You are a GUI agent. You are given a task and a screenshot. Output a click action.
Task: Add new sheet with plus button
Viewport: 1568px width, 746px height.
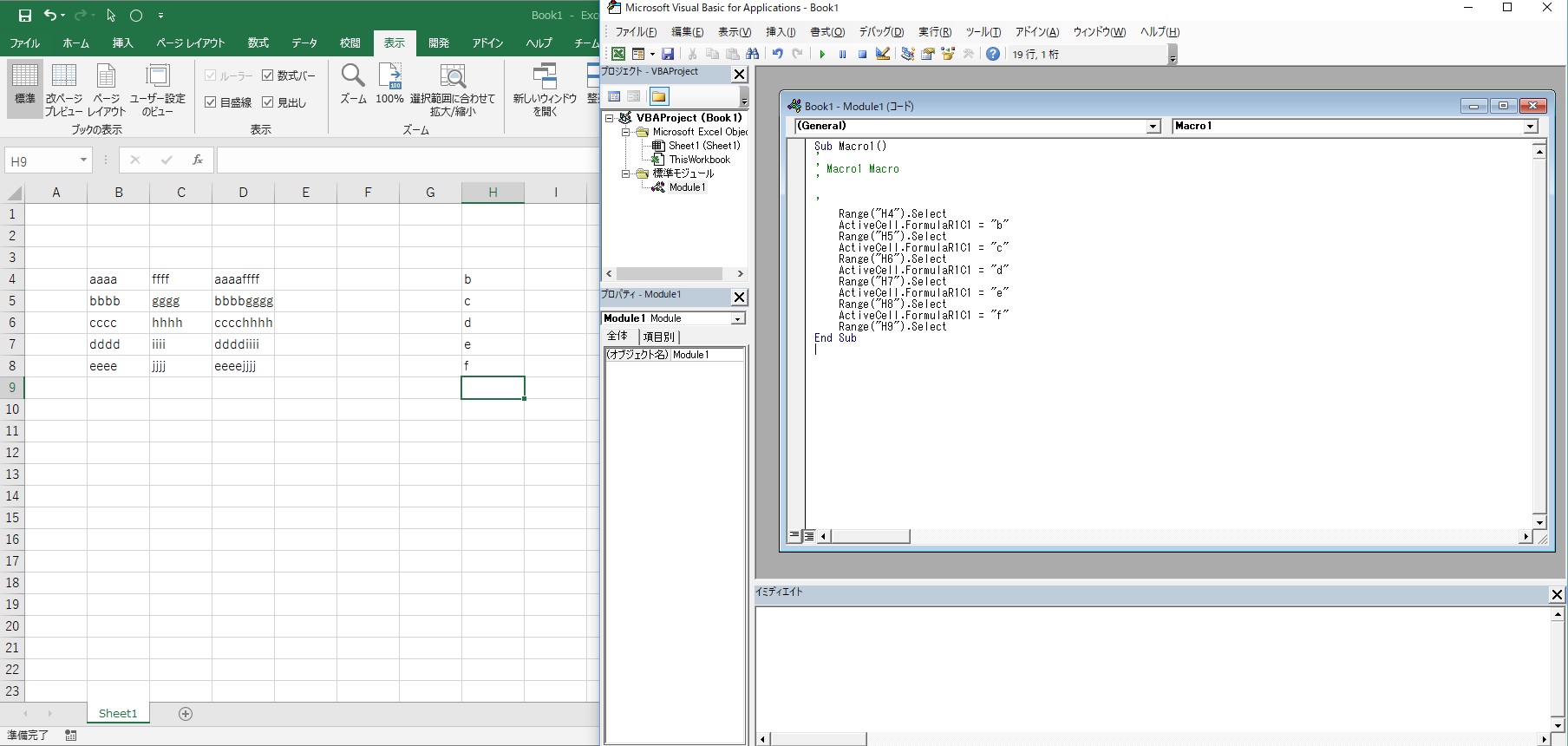point(186,713)
